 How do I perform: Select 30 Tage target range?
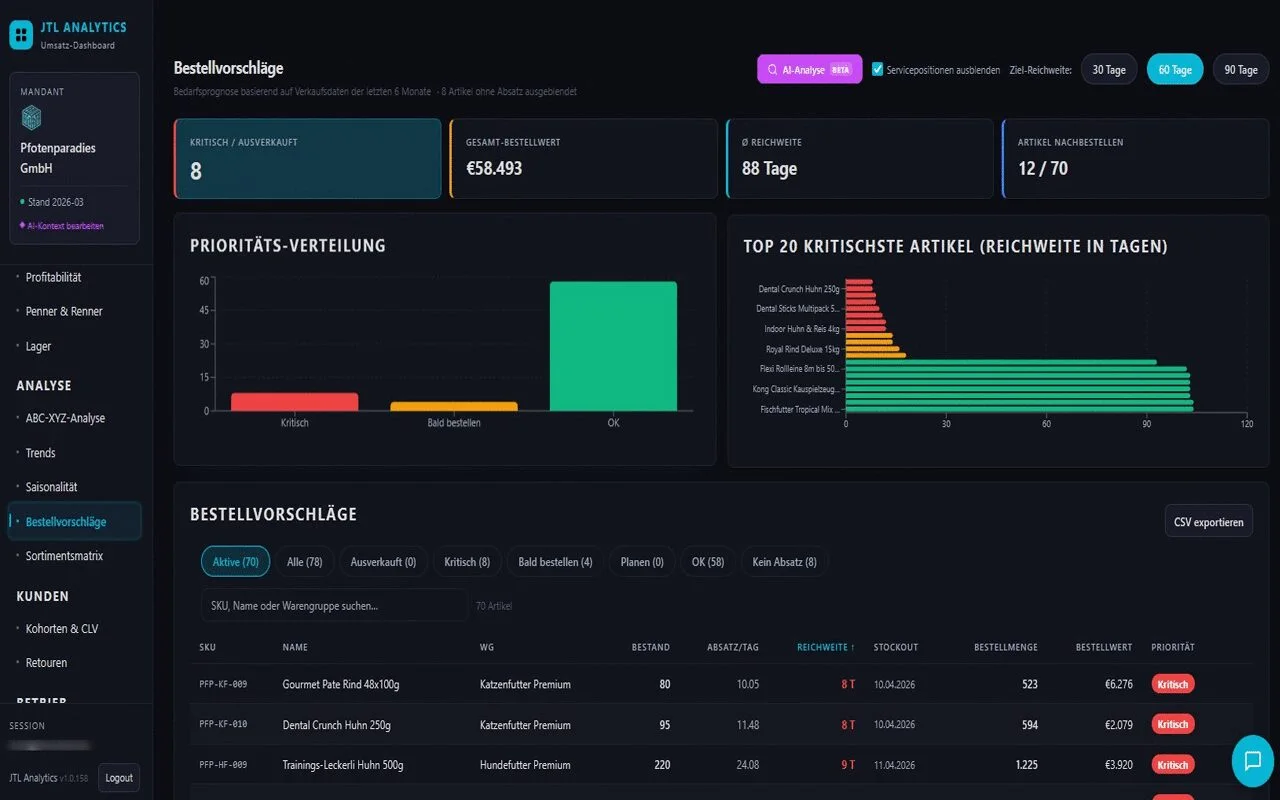click(1108, 70)
